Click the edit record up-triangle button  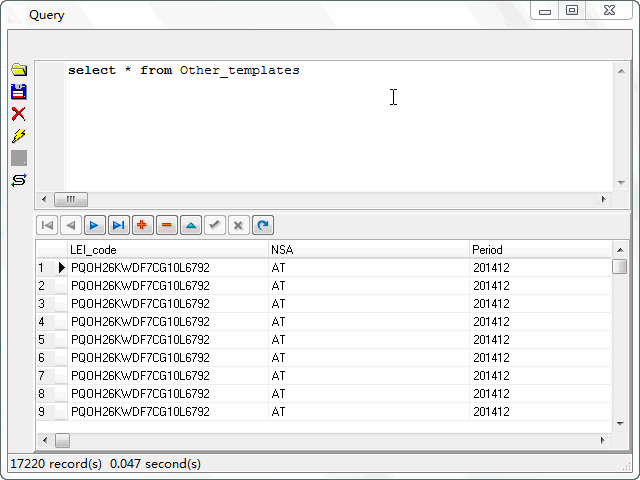(x=190, y=226)
